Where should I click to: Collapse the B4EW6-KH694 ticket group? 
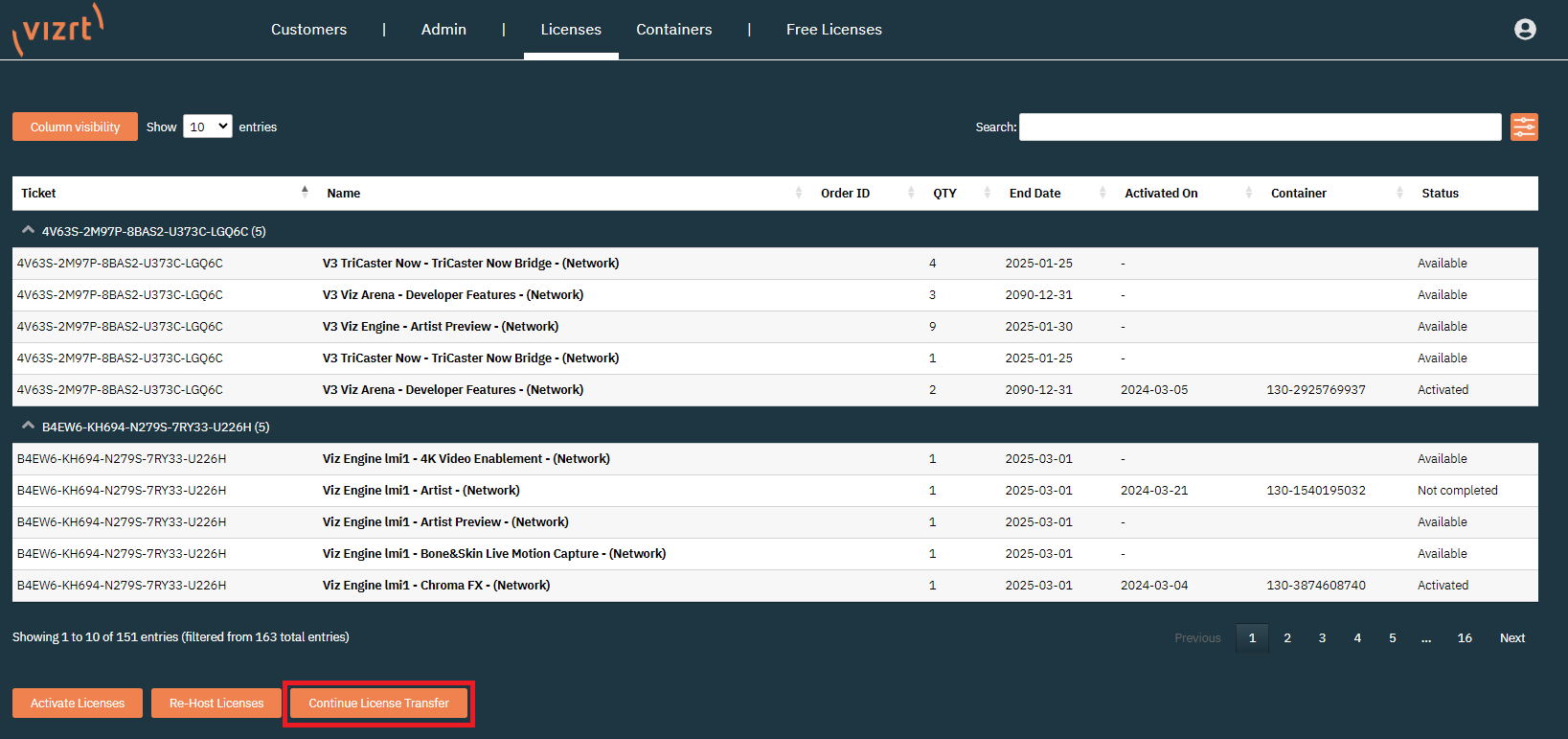[x=29, y=427]
